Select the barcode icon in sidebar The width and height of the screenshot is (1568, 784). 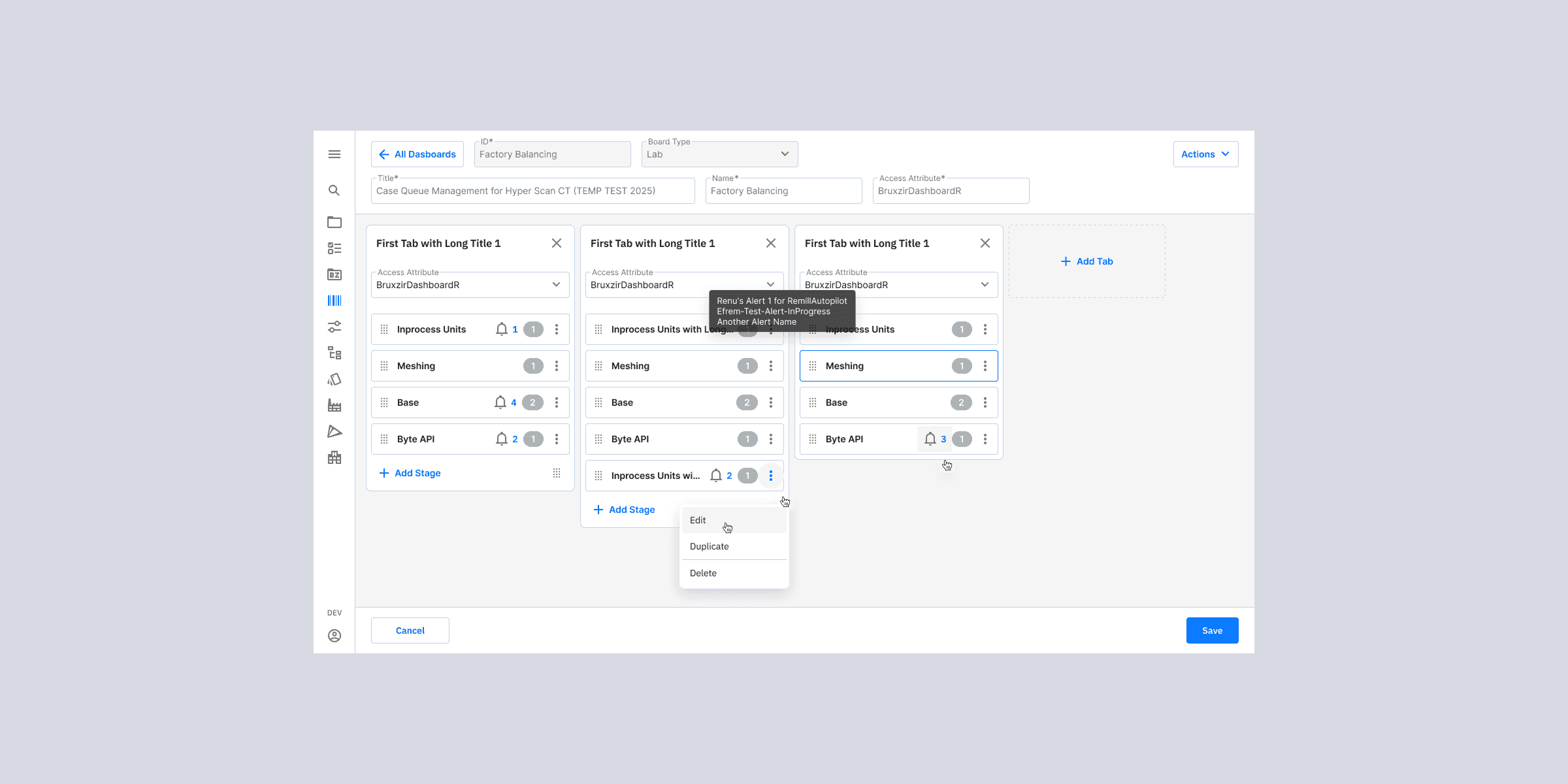pyautogui.click(x=334, y=301)
